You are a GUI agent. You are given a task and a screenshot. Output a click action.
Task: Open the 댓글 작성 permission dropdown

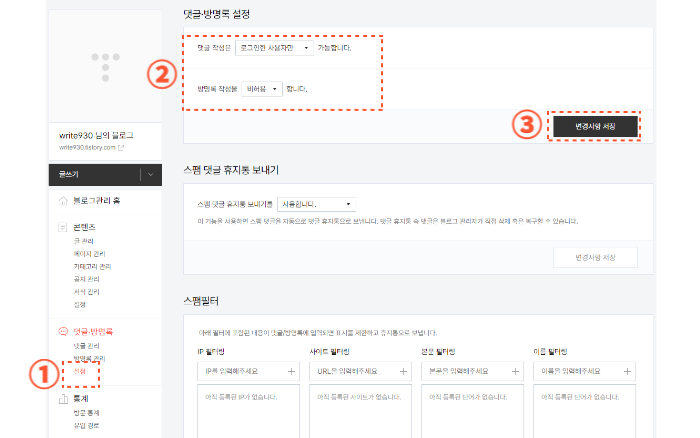pyautogui.click(x=274, y=48)
